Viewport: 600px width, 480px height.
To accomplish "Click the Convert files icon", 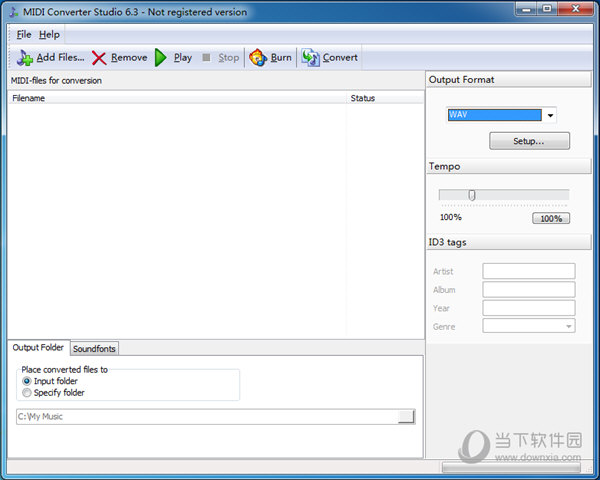I will [310, 58].
